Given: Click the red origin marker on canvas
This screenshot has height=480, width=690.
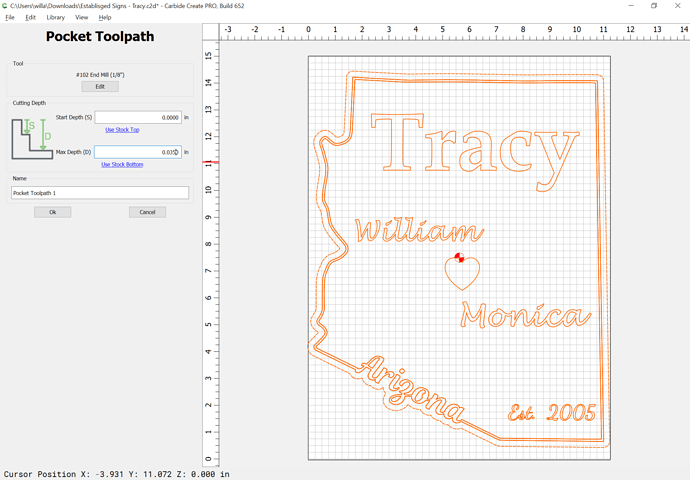Looking at the screenshot, I should tap(459, 257).
